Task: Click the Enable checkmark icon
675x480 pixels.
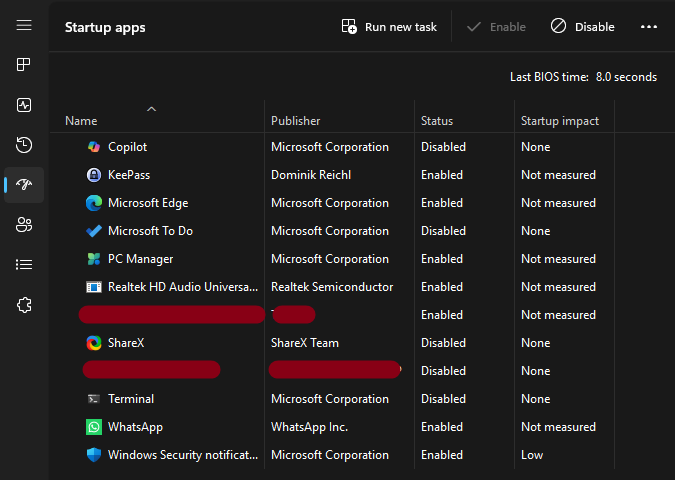Action: [474, 27]
